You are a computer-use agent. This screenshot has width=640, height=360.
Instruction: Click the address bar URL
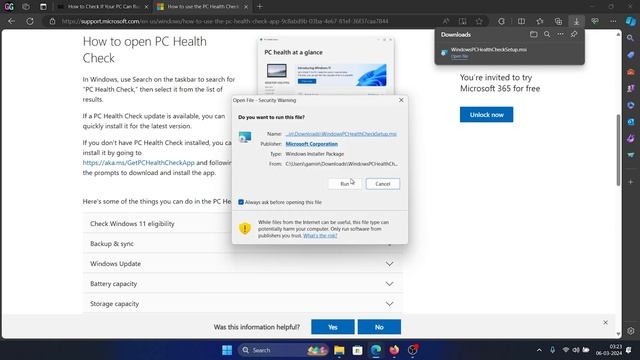[224, 21]
